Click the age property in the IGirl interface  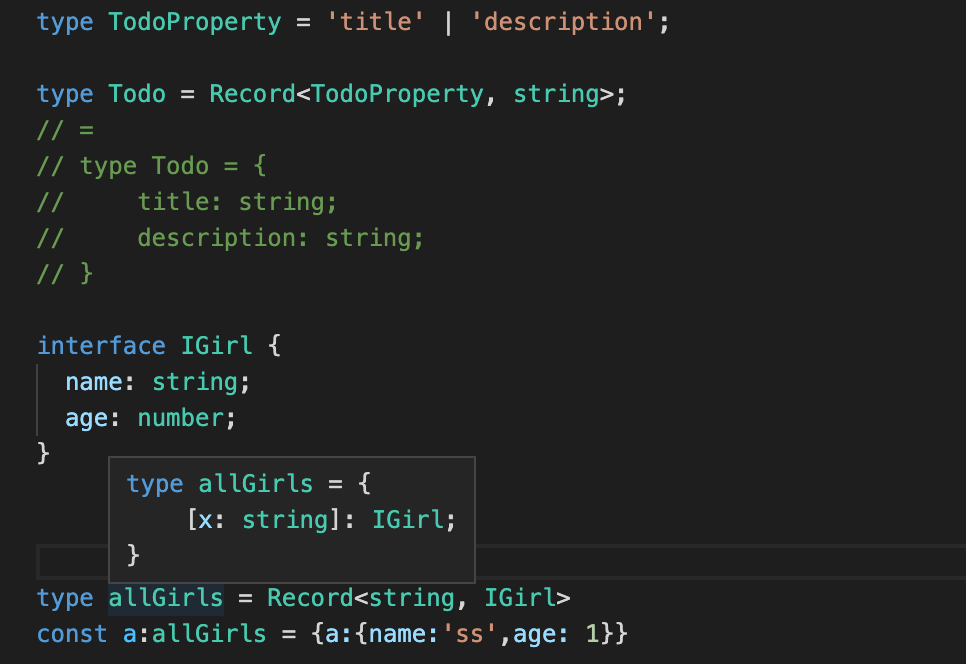pyautogui.click(x=87, y=418)
